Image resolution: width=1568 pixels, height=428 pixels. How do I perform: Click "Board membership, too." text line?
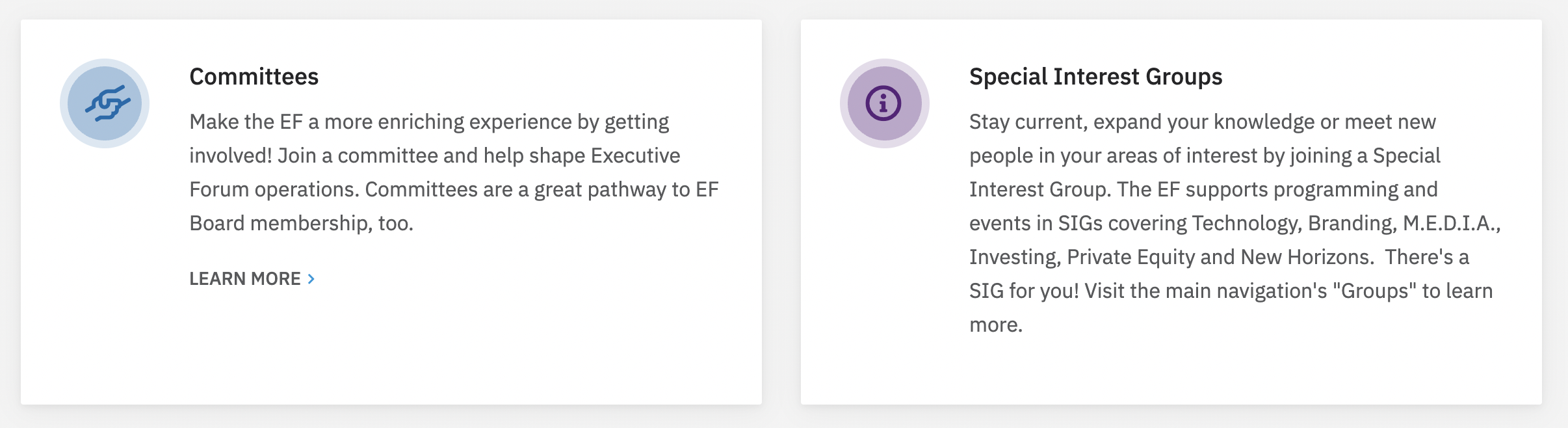click(x=301, y=223)
